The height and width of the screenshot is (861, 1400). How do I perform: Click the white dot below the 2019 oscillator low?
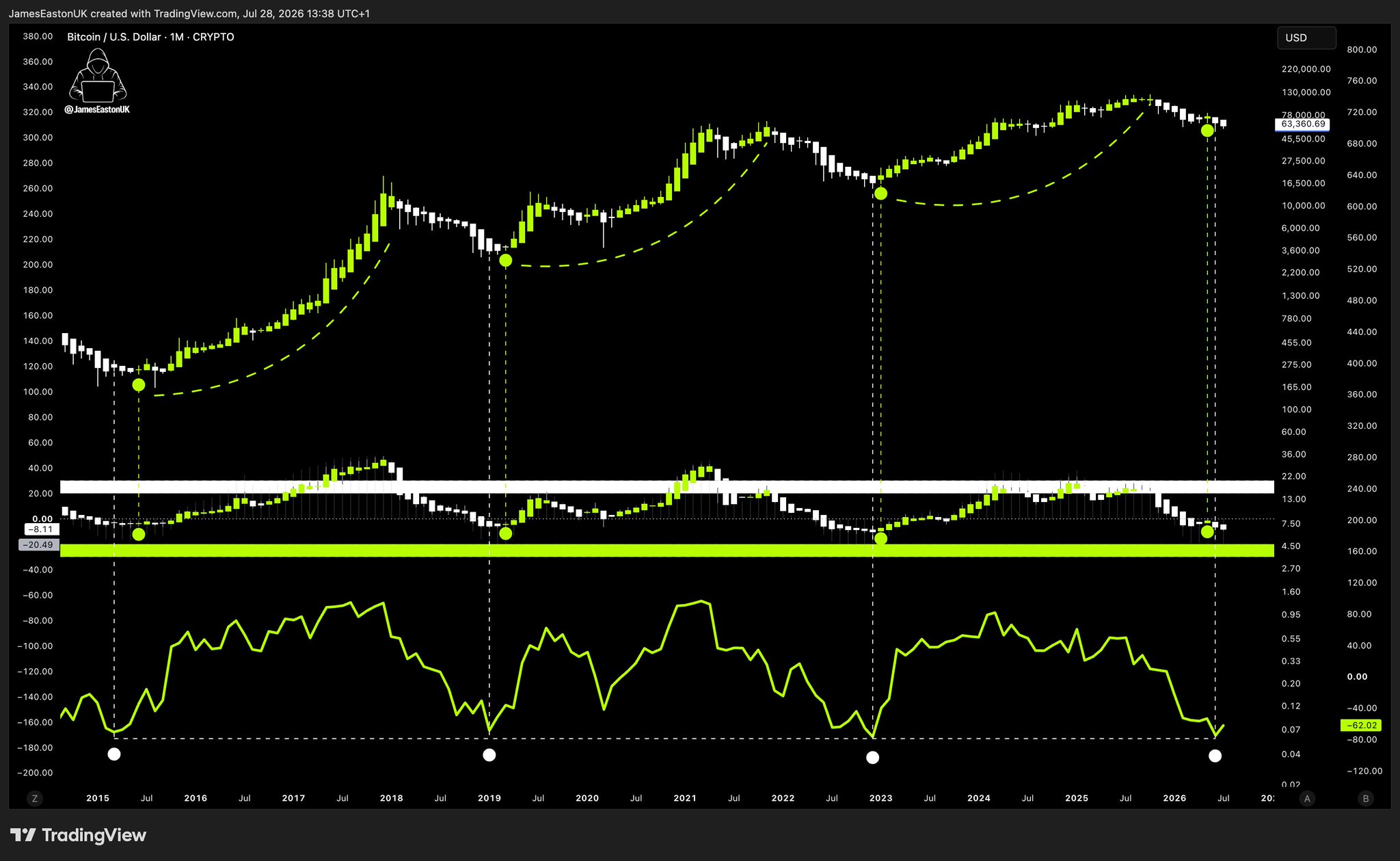coord(489,755)
